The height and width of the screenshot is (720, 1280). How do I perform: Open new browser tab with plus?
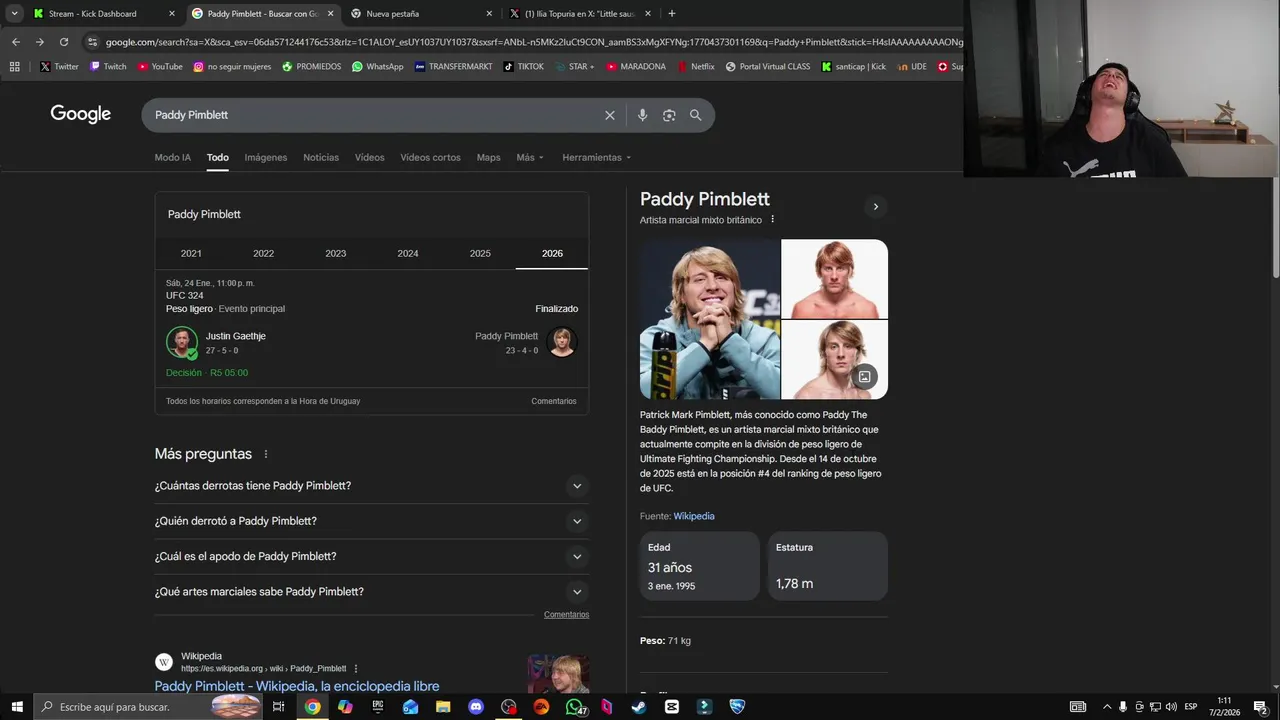coord(671,14)
